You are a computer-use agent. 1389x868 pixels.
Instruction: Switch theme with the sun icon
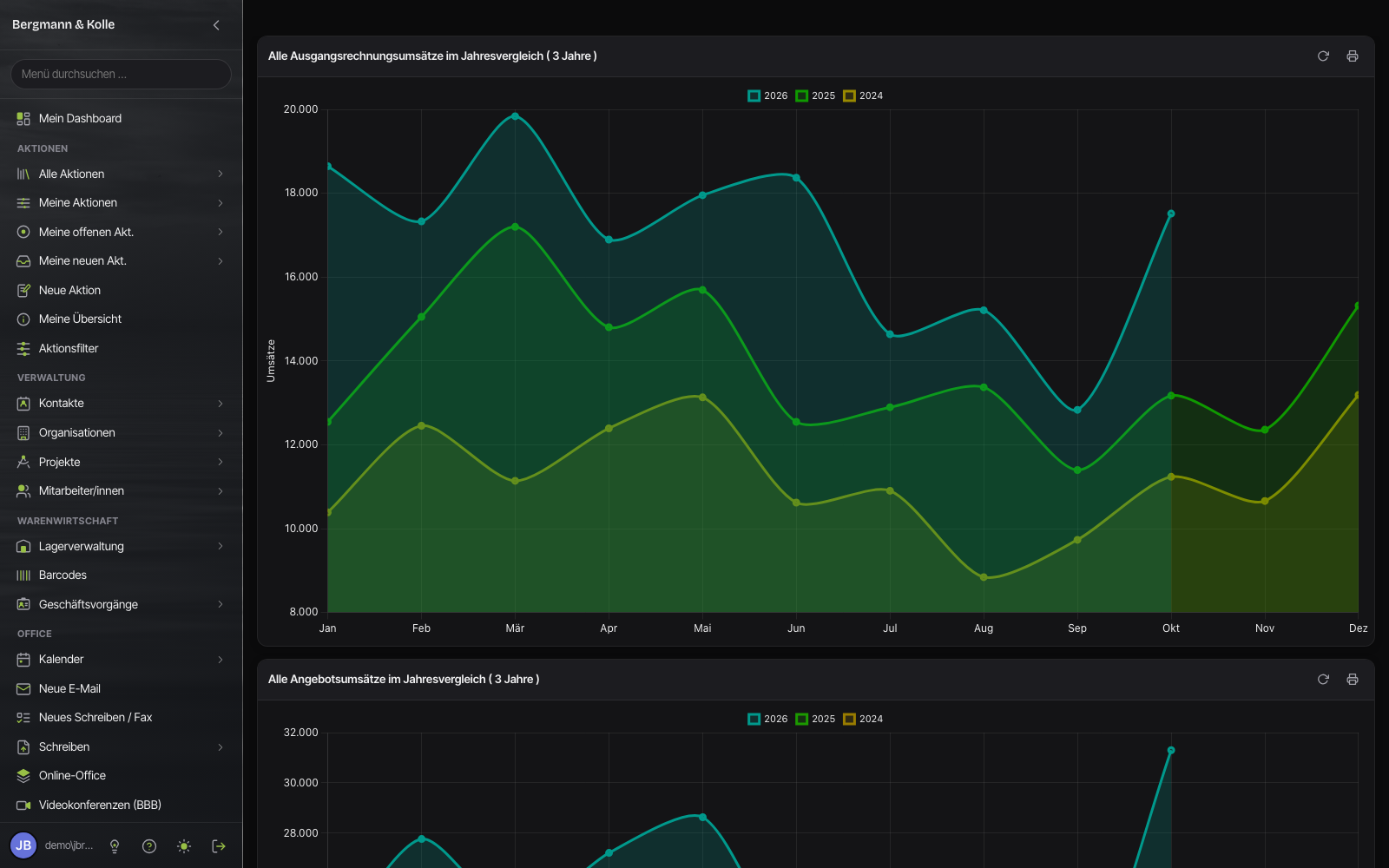tap(184, 846)
